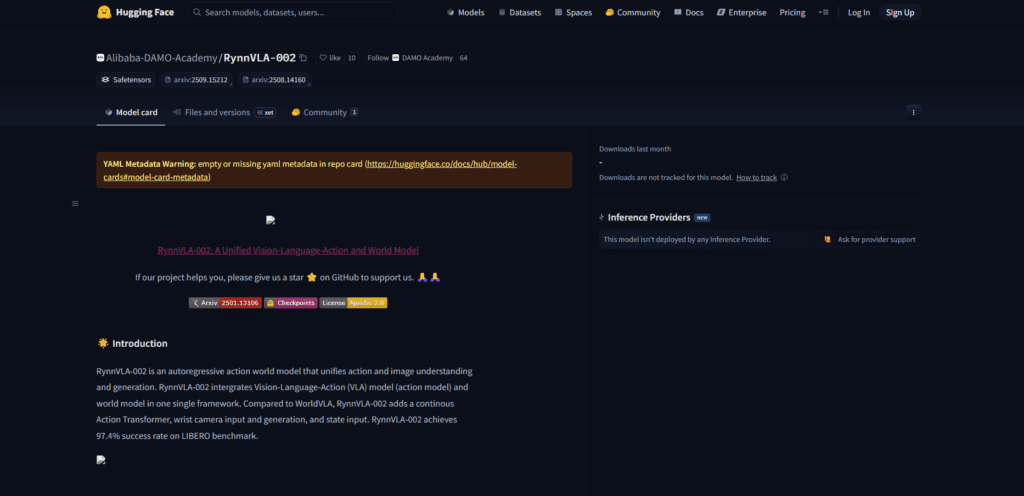This screenshot has width=1024, height=496.
Task: Focus the search models input field
Action: (x=293, y=12)
